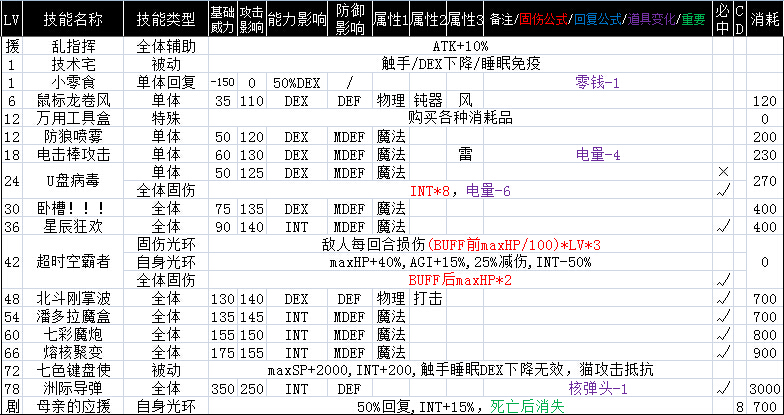Click the purple 零钱-1 note
This screenshot has width=784, height=415.
click(x=598, y=83)
